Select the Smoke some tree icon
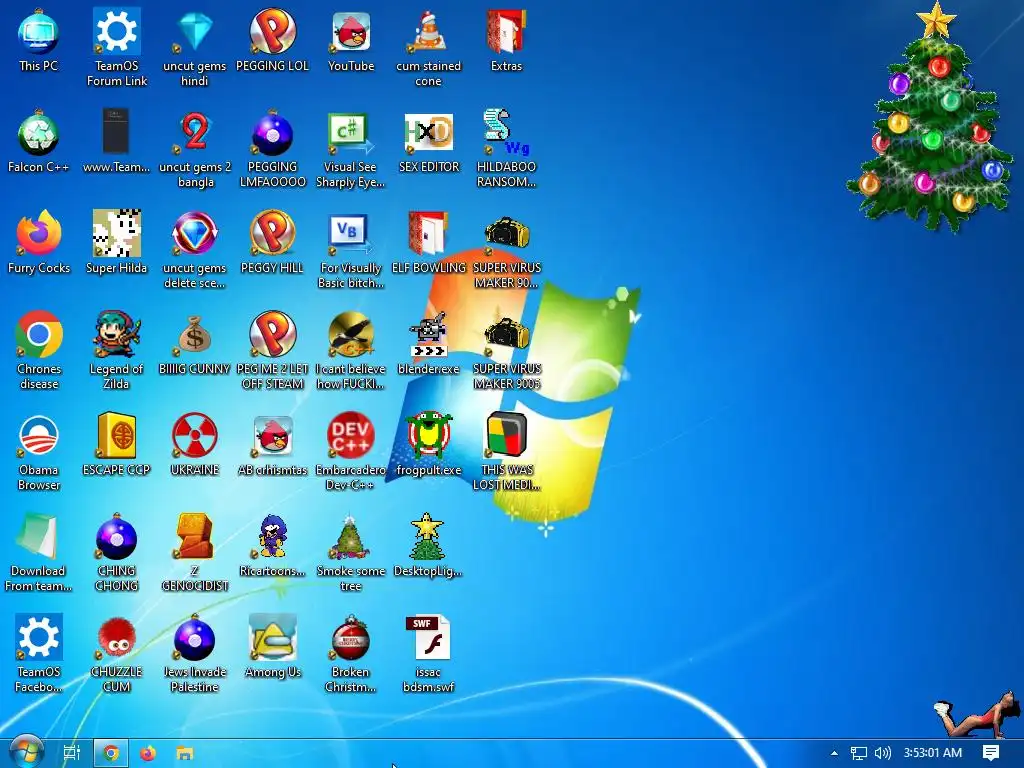 pyautogui.click(x=351, y=552)
